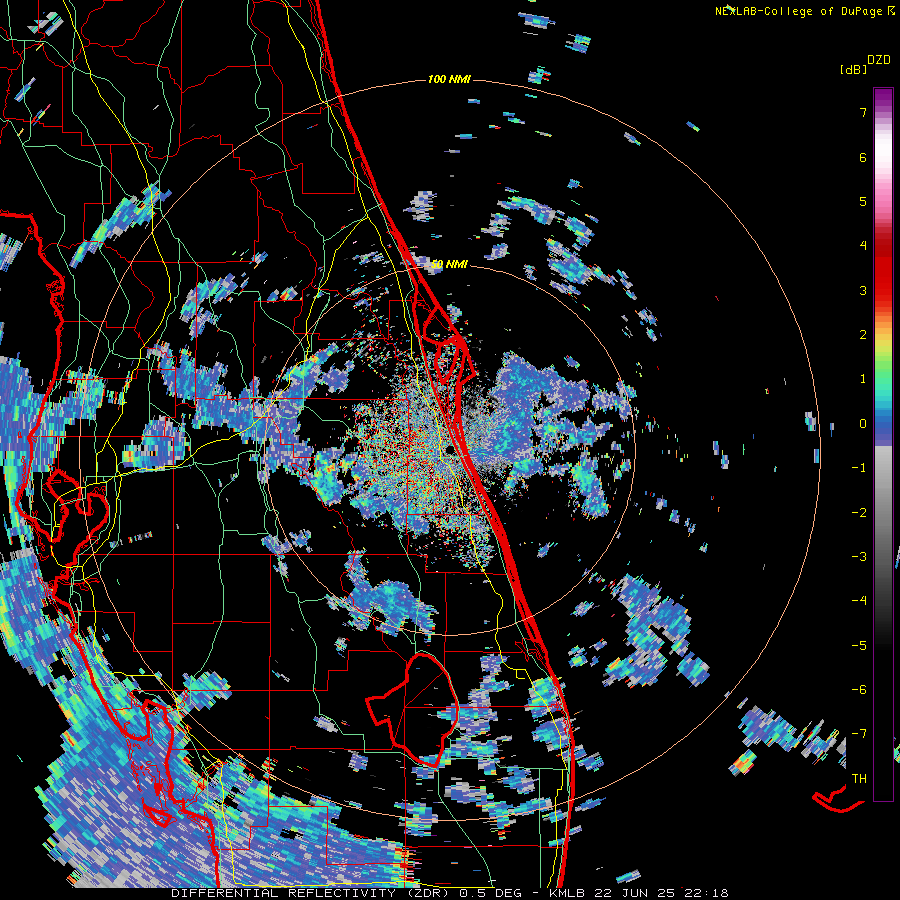Click the -4 value on the scale
This screenshot has width=900, height=900.
click(x=859, y=600)
